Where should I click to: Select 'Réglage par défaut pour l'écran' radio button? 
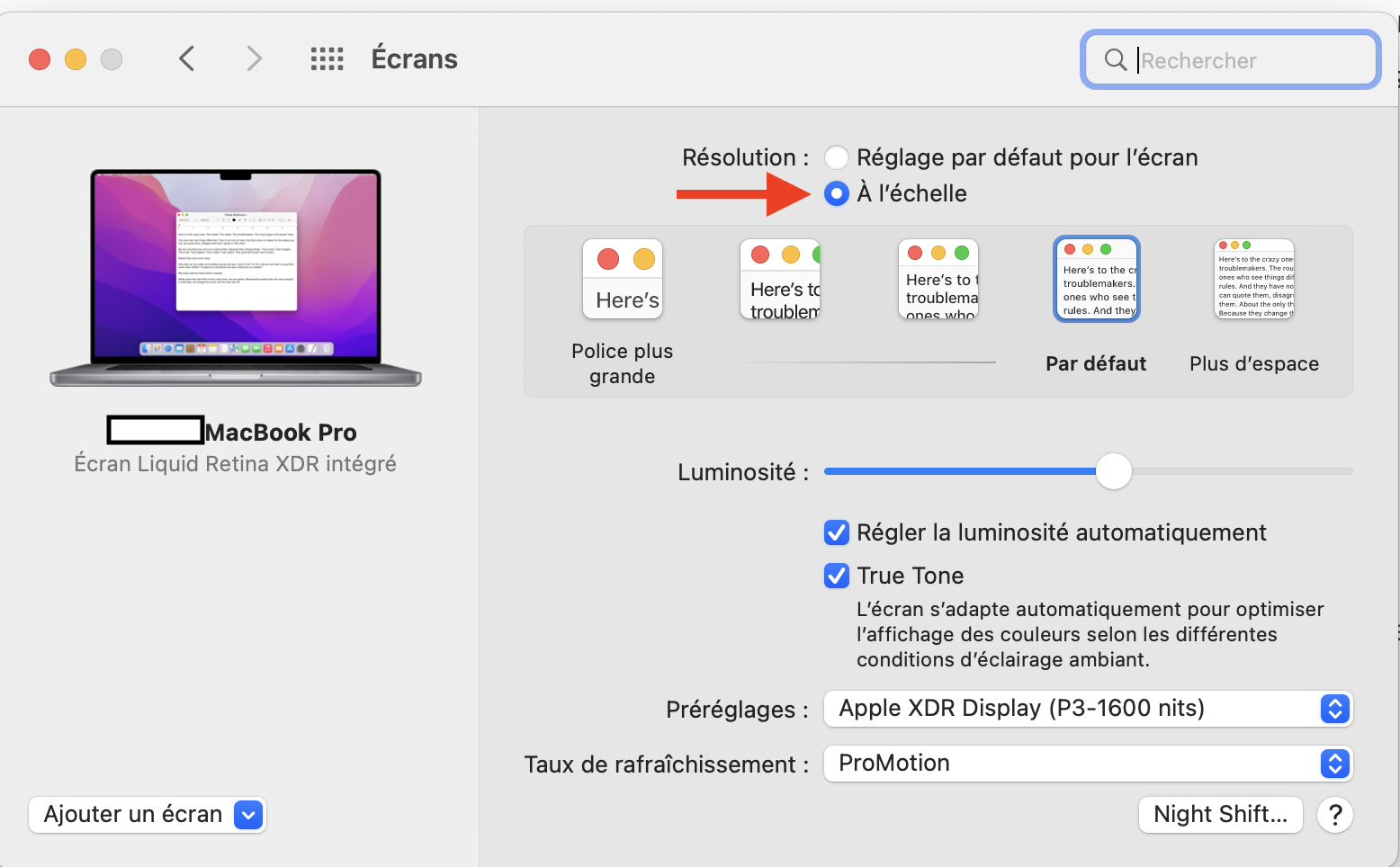(837, 157)
